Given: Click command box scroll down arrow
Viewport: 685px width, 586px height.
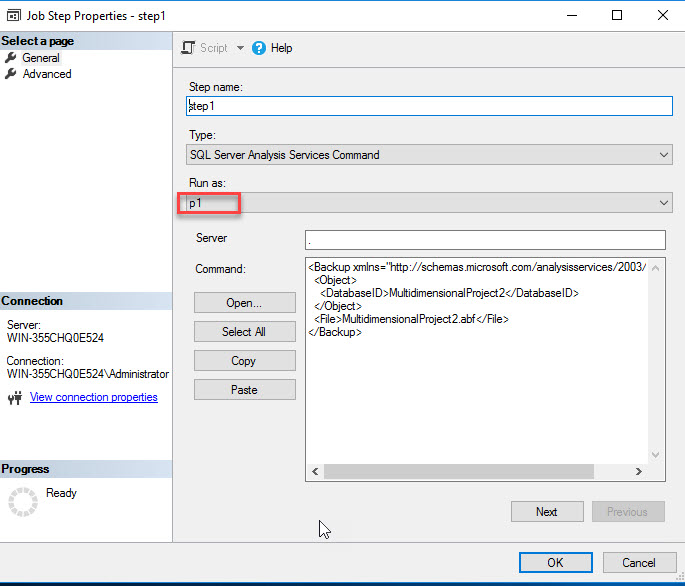Looking at the screenshot, I should pyautogui.click(x=655, y=454).
